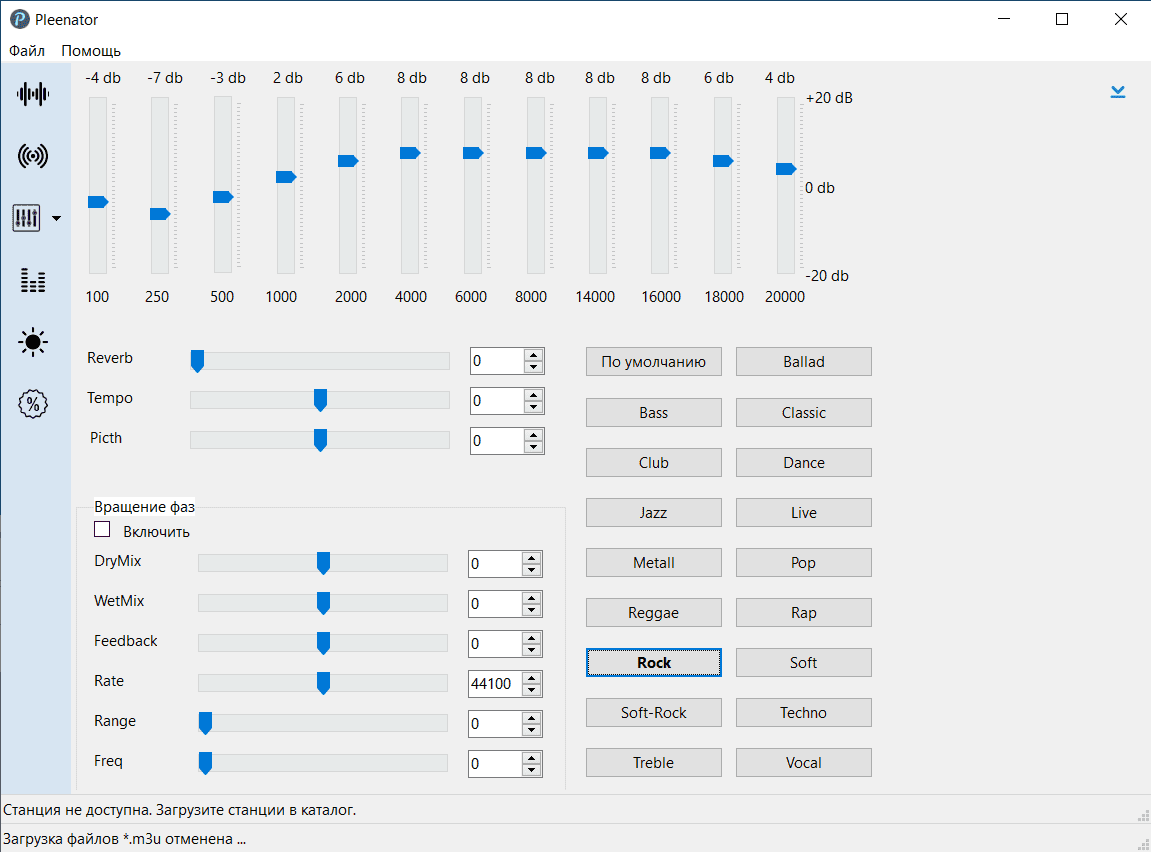Increase Reverb value with up arrow
1151x852 pixels.
tap(534, 354)
